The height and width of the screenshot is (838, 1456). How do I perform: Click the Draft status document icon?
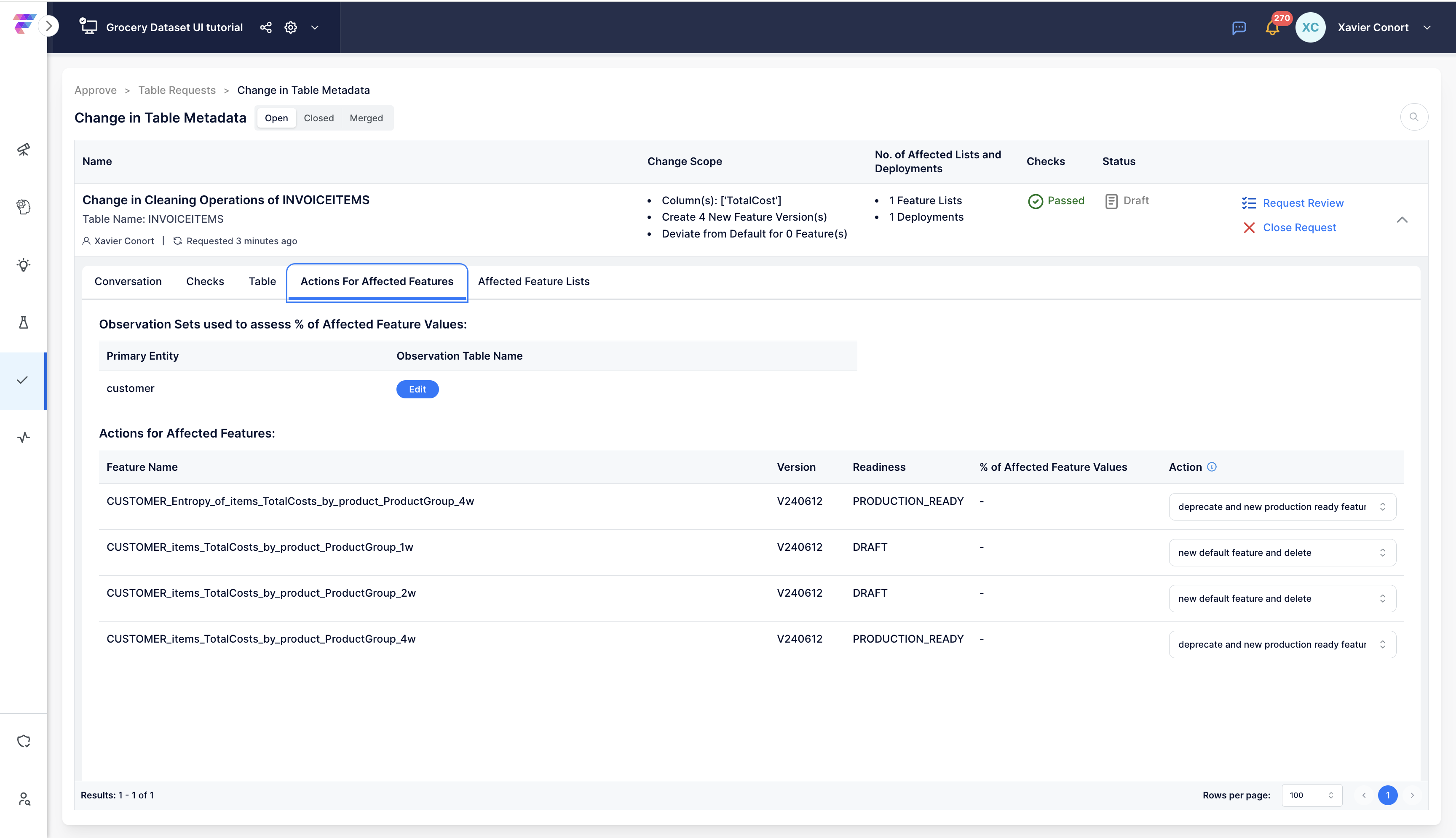coord(1111,201)
